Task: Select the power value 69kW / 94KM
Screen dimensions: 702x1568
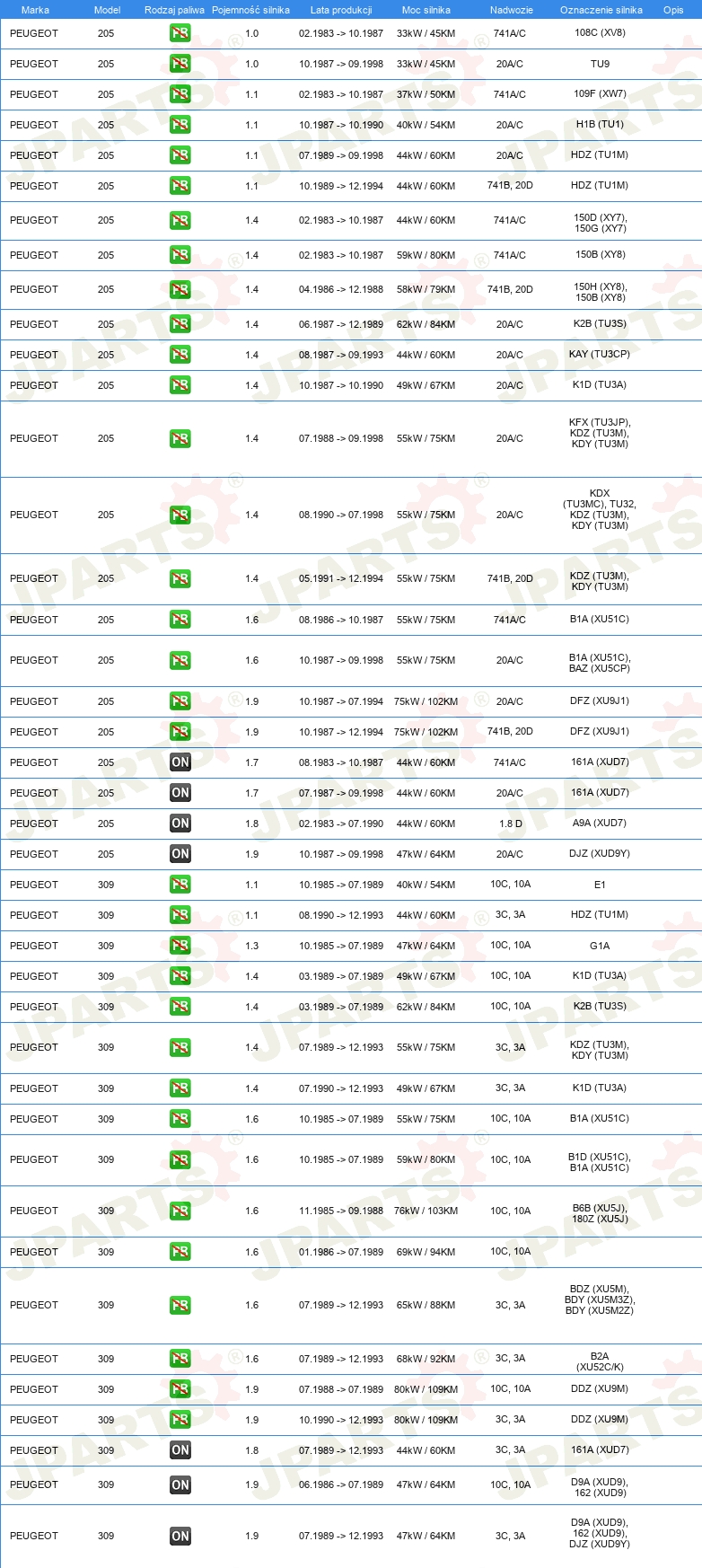Action: 426,1252
